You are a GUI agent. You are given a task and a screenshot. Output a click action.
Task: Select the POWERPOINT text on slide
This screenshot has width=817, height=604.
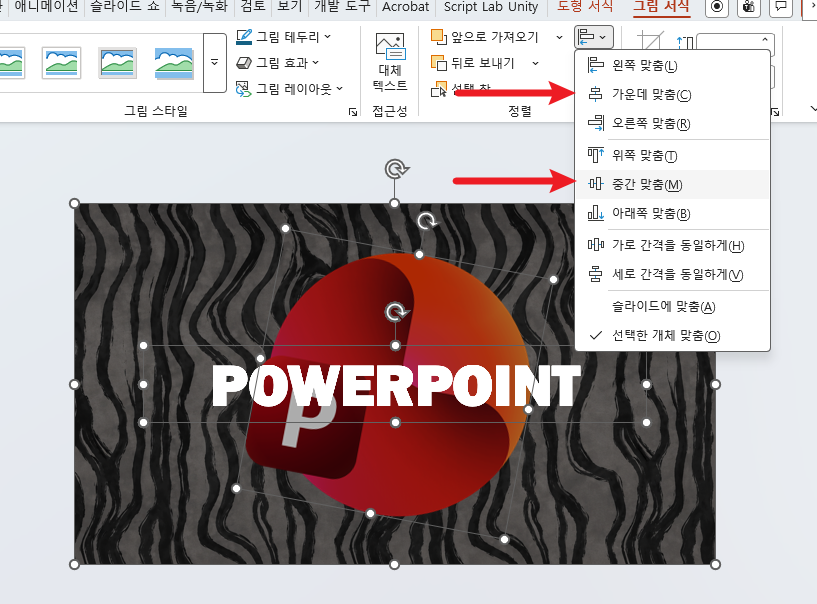point(396,386)
